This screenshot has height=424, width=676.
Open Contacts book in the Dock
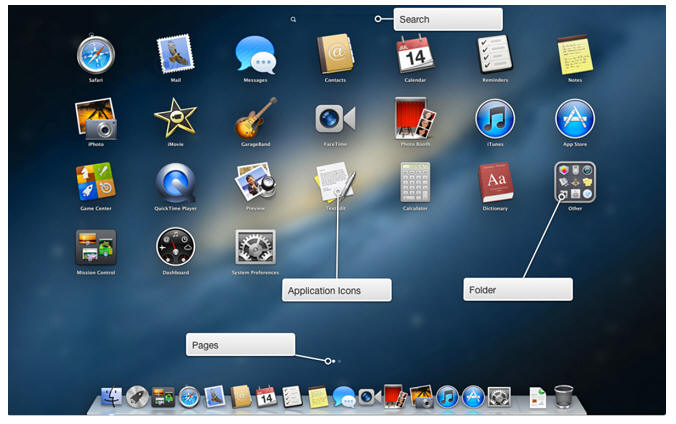click(x=241, y=397)
